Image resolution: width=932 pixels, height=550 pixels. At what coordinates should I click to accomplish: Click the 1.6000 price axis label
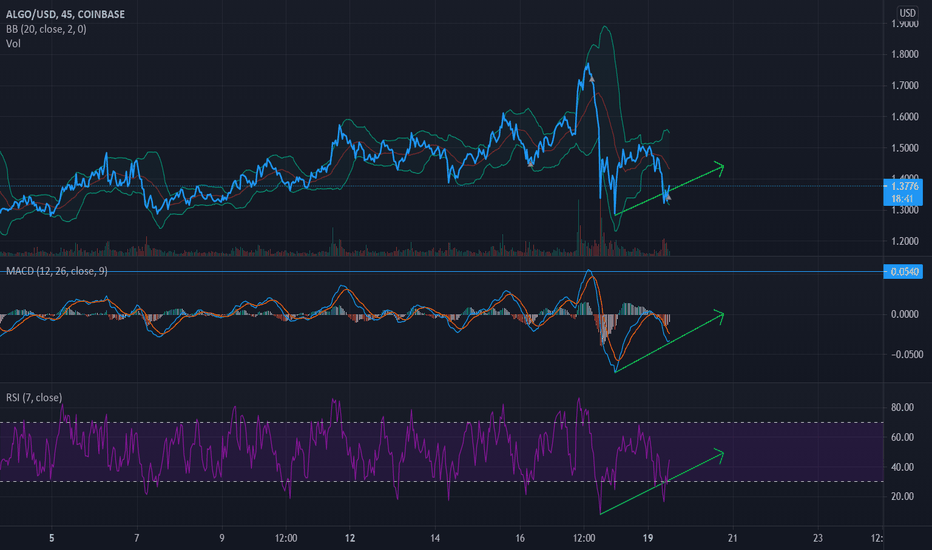pyautogui.click(x=905, y=117)
